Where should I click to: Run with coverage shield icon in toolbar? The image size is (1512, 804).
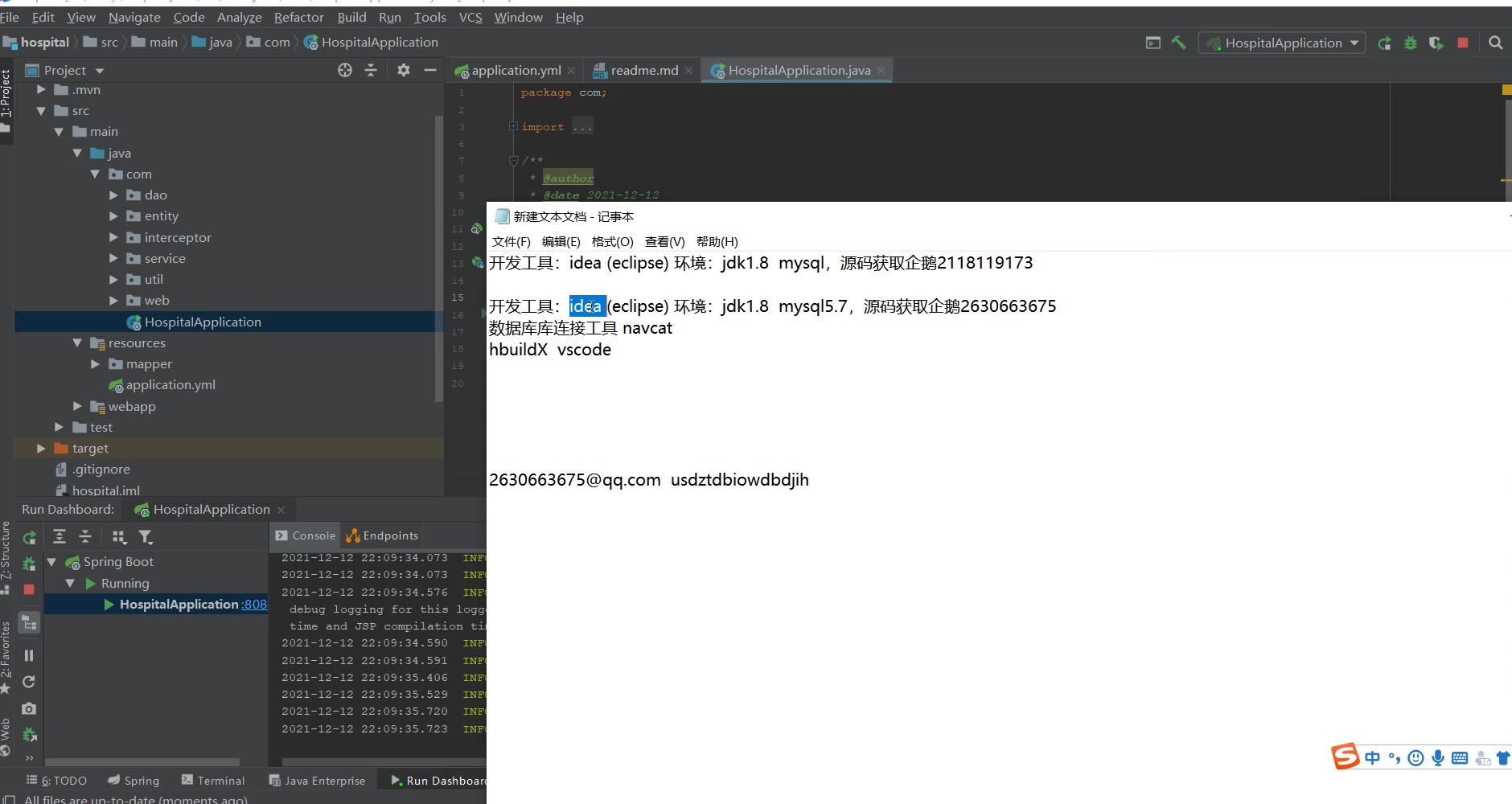(1436, 43)
